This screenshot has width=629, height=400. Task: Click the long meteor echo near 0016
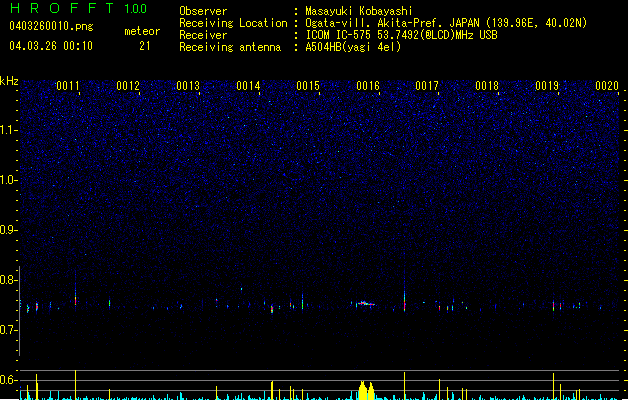(x=365, y=304)
